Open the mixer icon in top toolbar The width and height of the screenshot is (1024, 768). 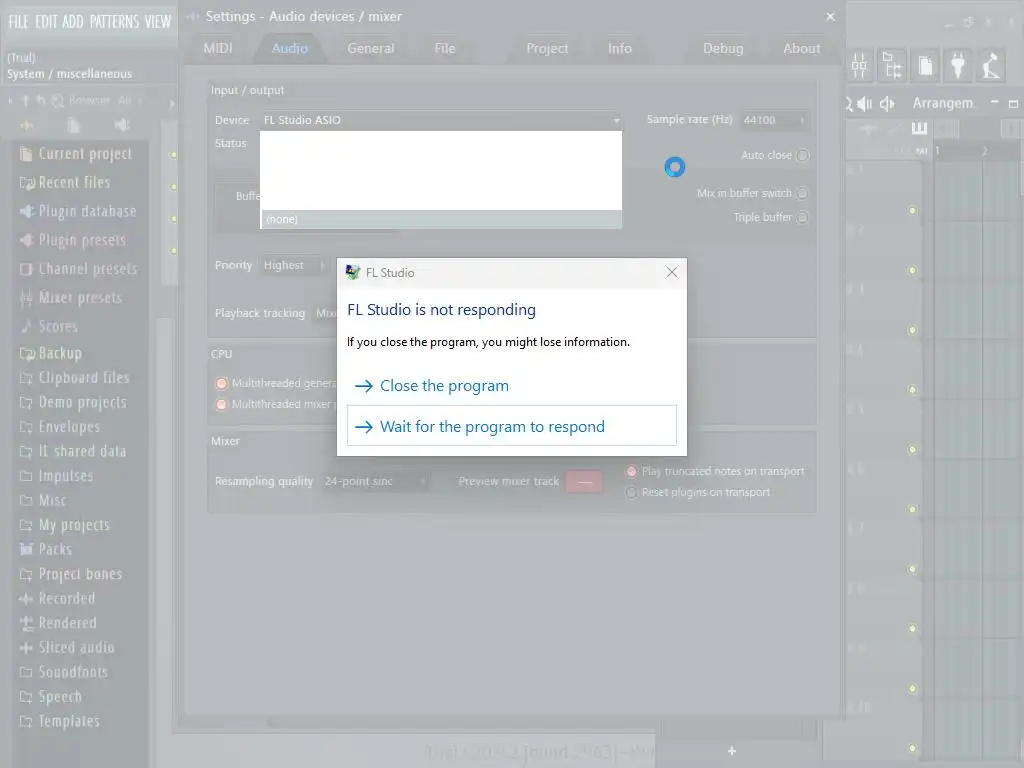click(x=859, y=65)
